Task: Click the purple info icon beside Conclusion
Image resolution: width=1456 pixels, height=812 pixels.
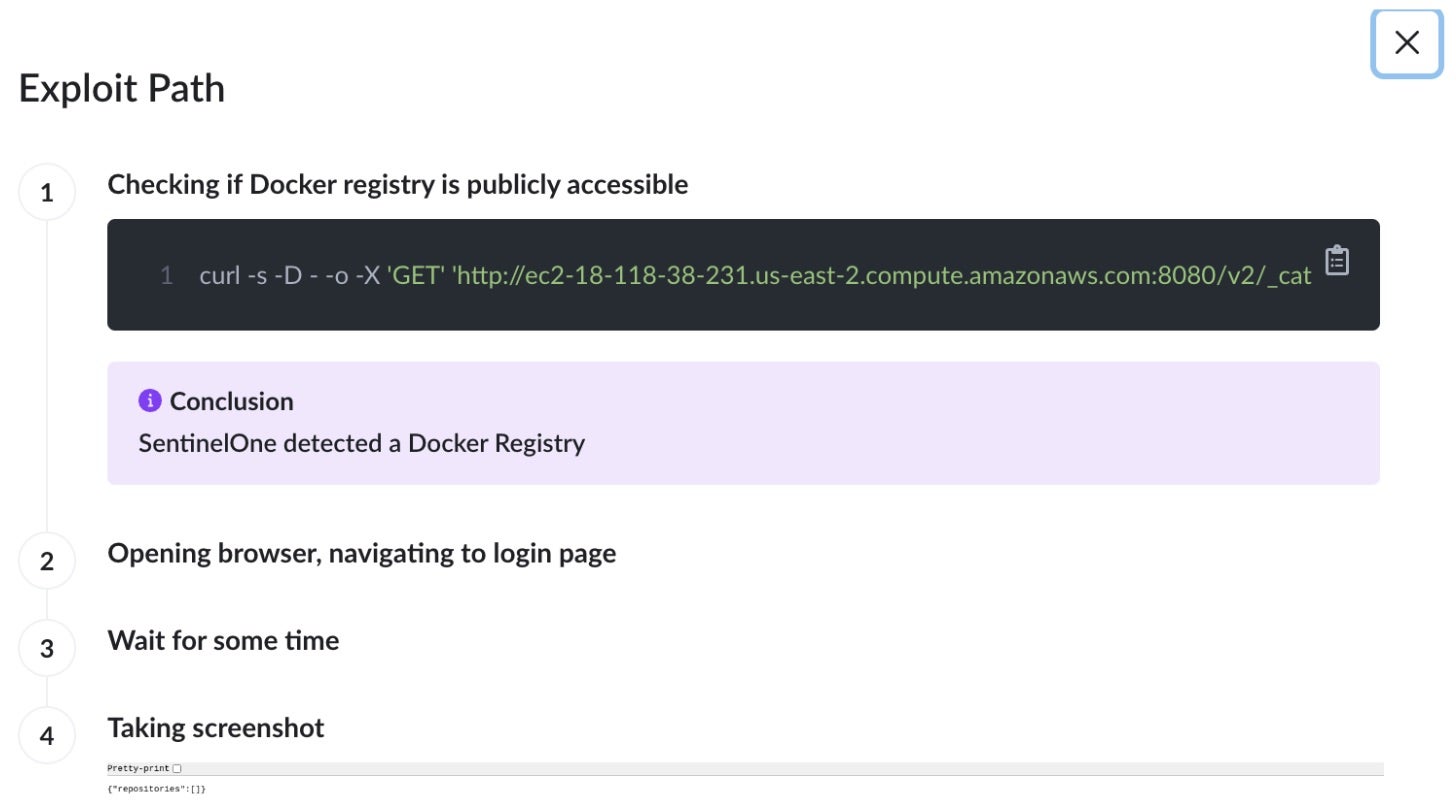Action: (149, 401)
